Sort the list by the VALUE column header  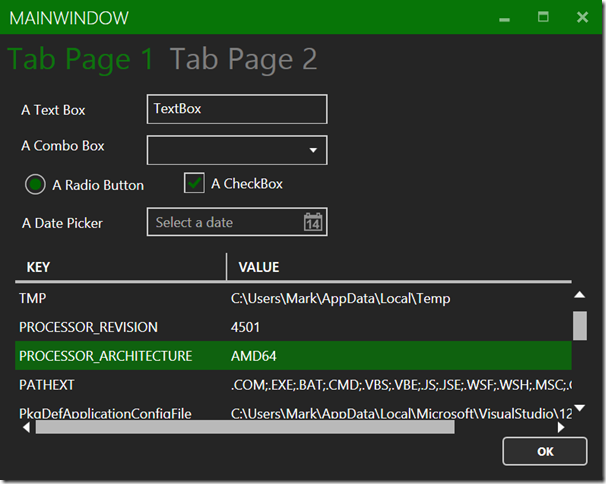pyautogui.click(x=400, y=267)
